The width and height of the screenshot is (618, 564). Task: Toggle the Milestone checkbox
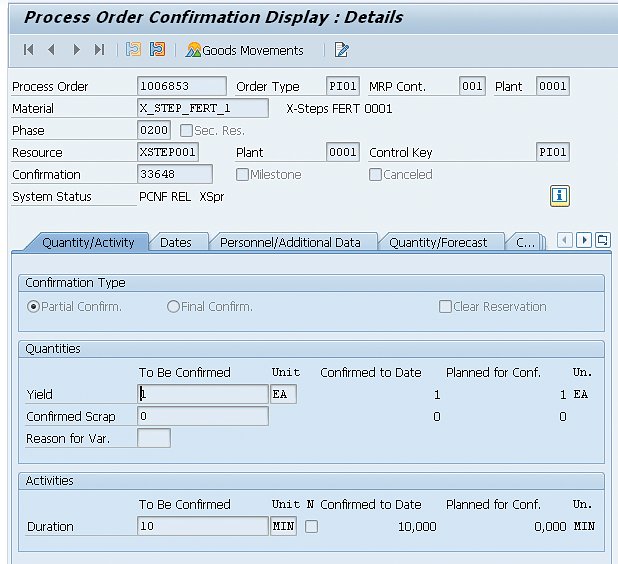pyautogui.click(x=242, y=175)
